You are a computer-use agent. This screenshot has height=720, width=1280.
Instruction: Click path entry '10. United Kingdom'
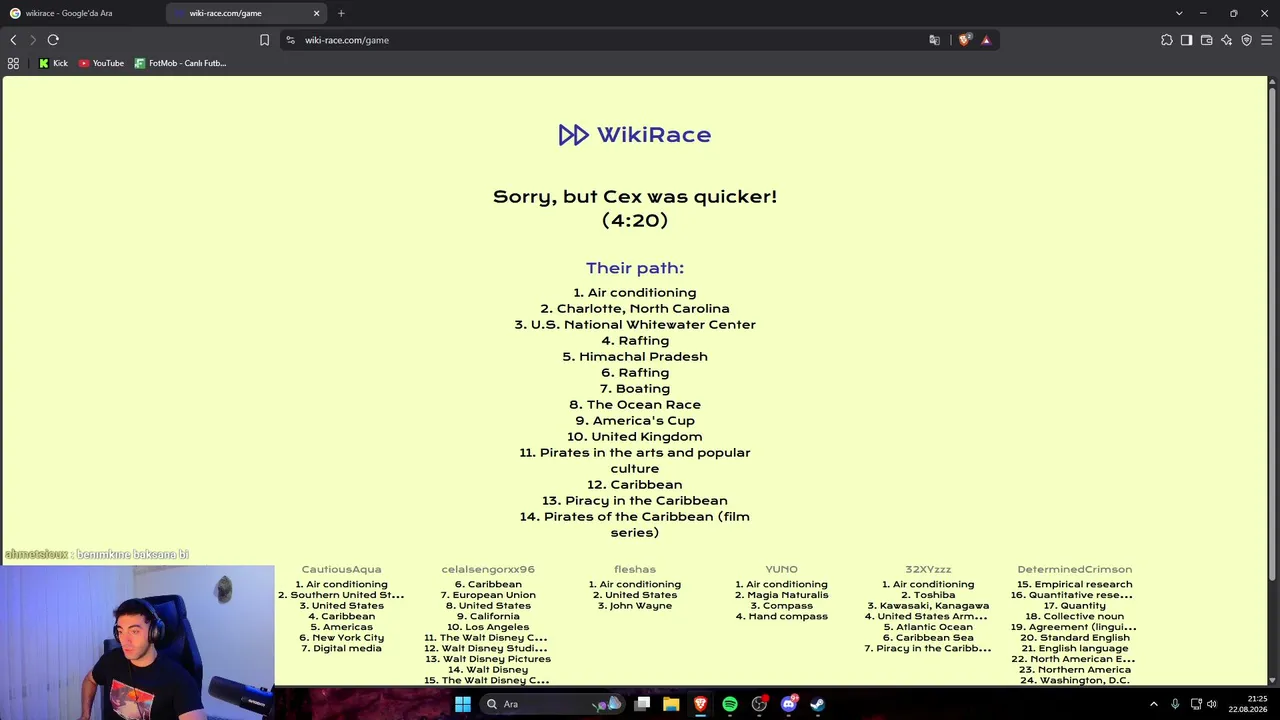(635, 437)
